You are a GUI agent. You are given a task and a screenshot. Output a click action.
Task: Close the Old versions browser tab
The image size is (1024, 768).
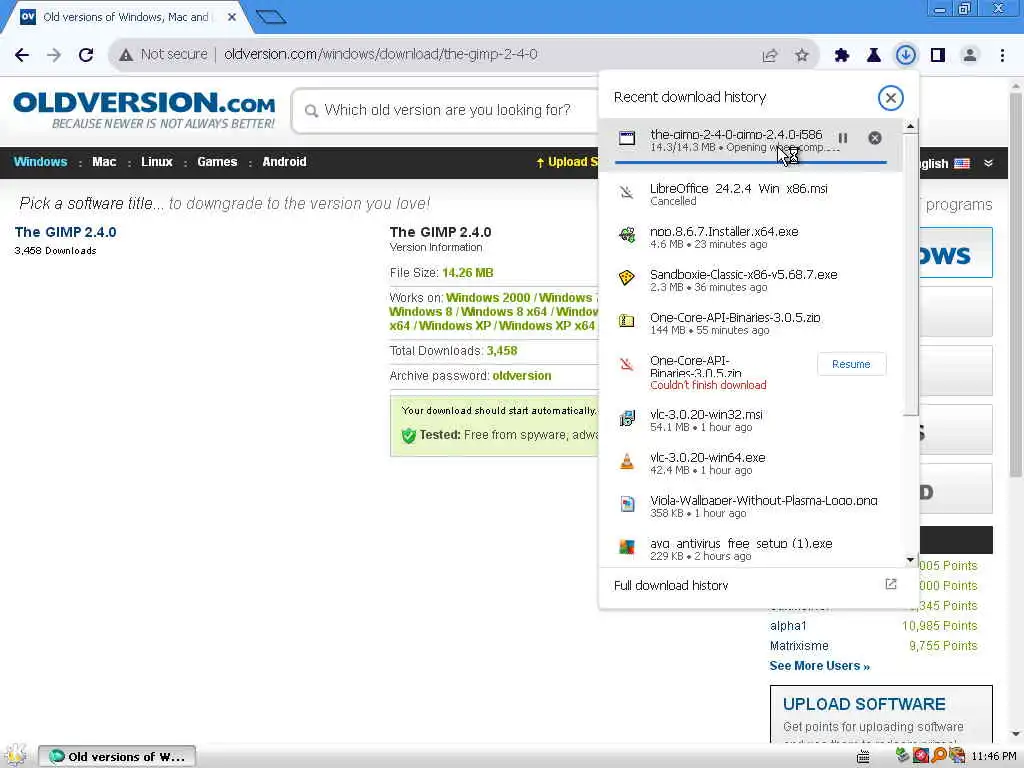coord(232,18)
